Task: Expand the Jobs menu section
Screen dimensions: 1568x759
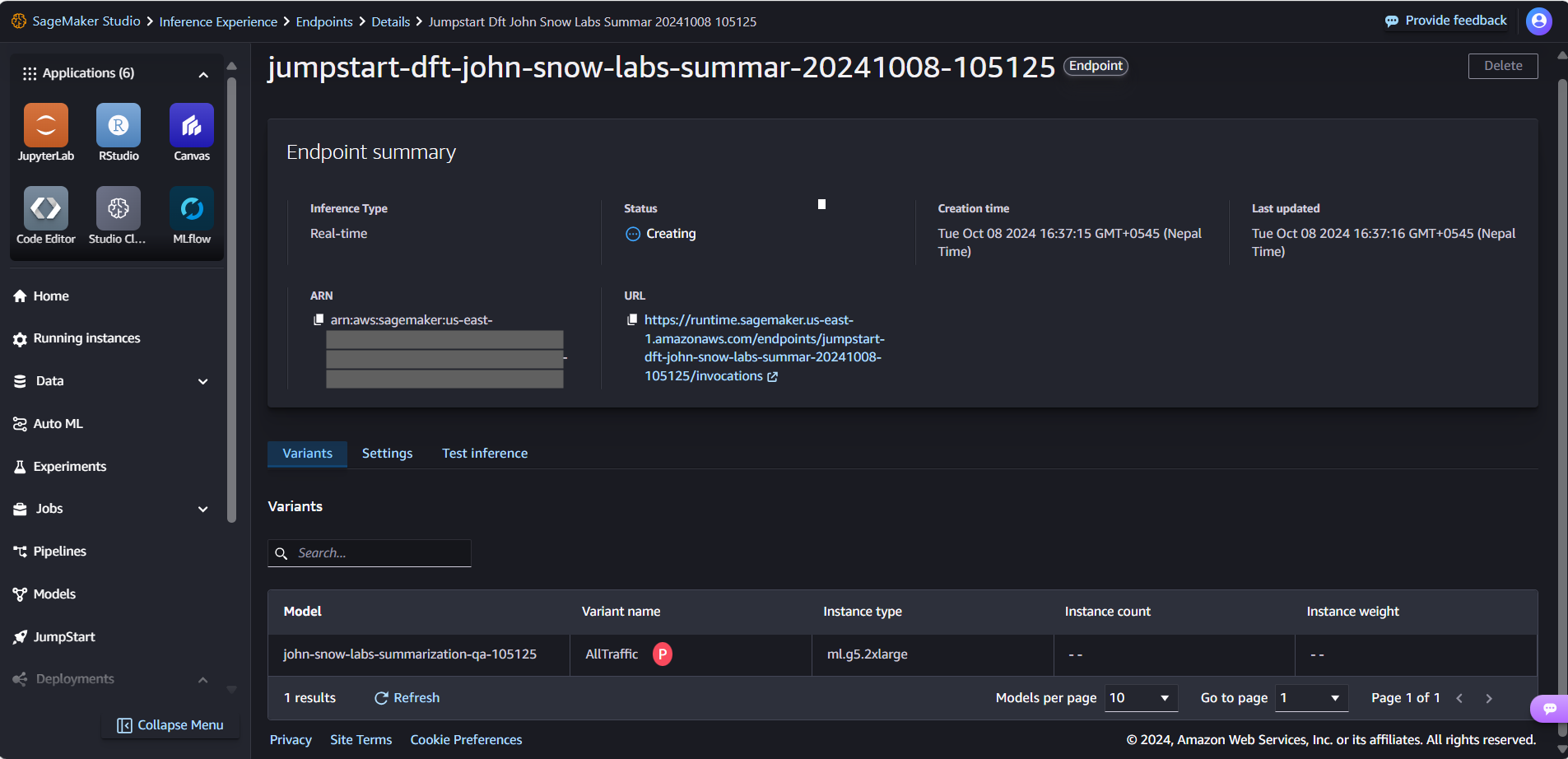Action: pos(203,509)
